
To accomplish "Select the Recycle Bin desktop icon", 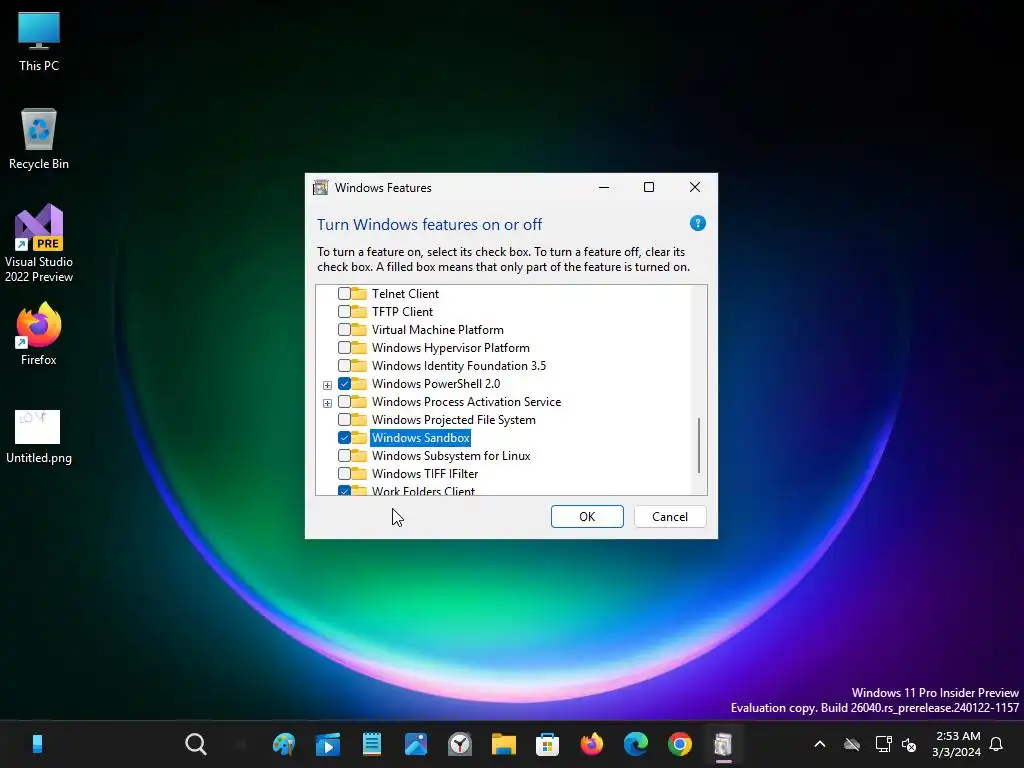I will point(39,139).
